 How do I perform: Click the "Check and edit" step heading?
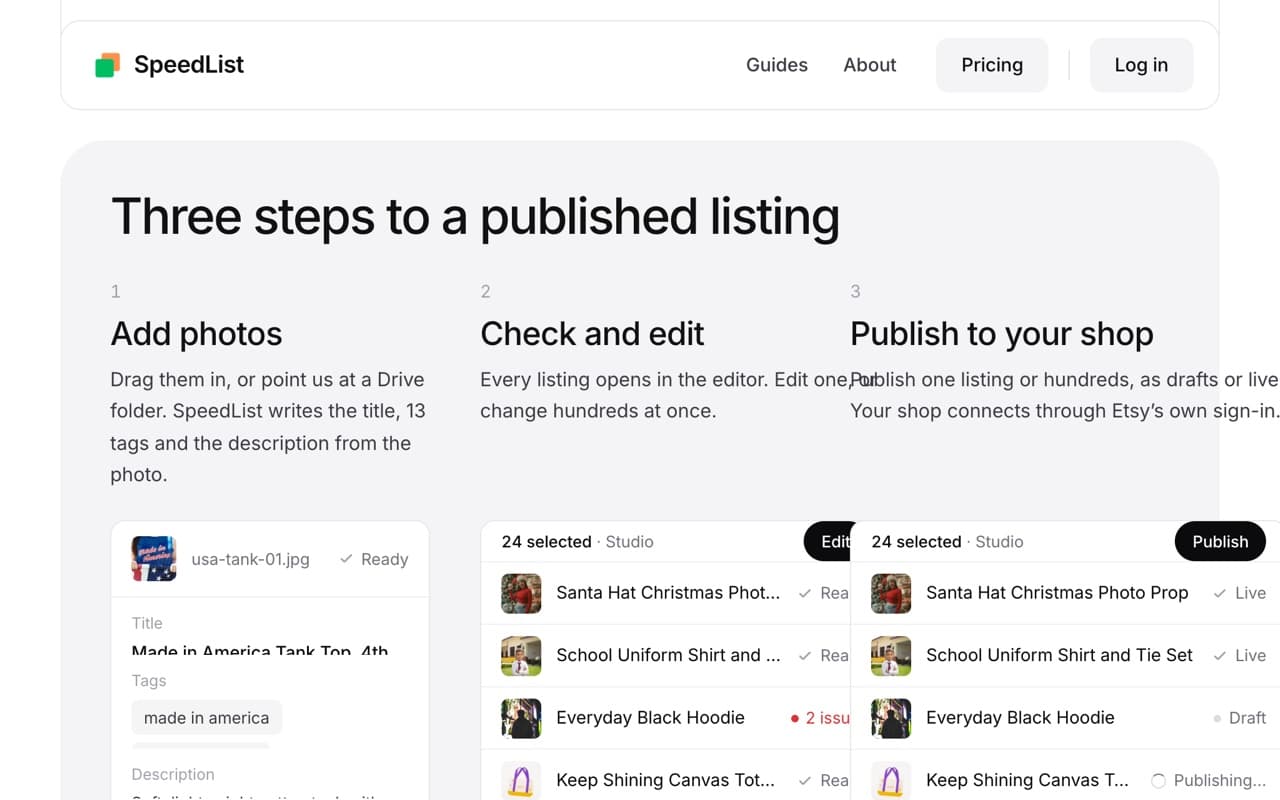pos(592,334)
